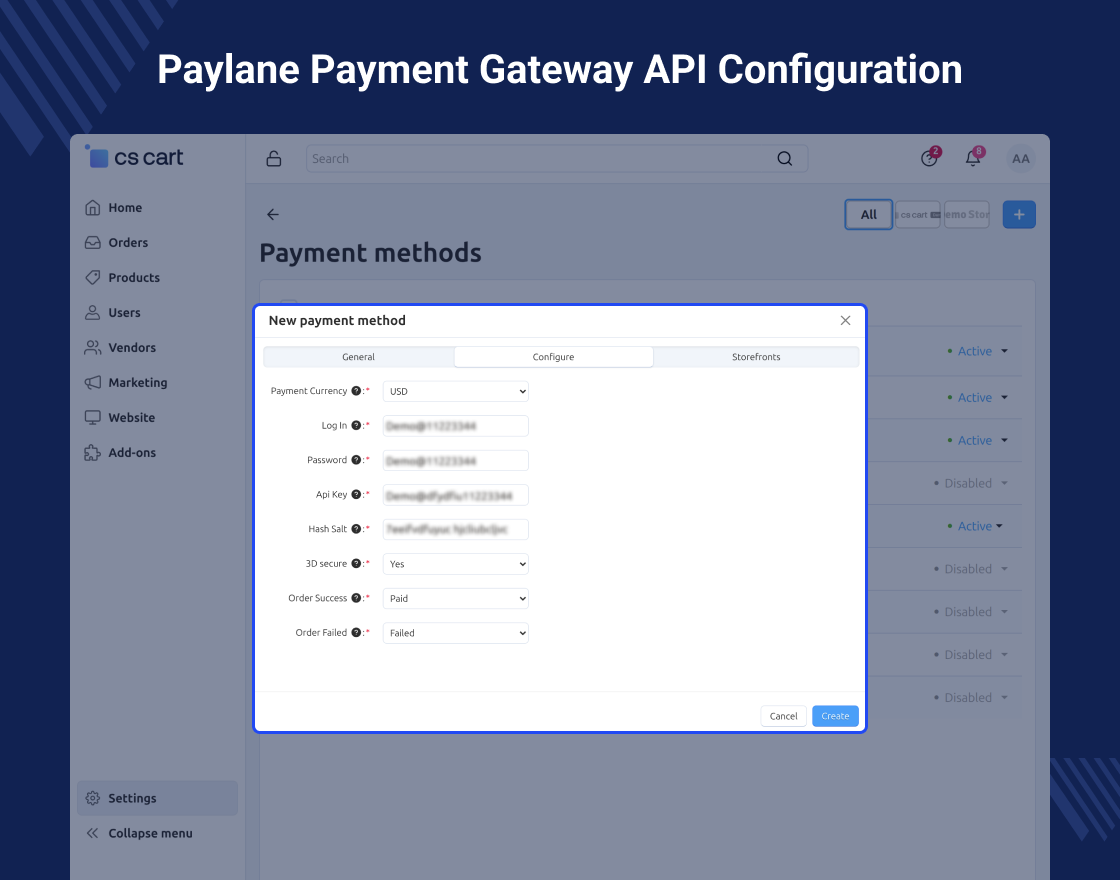Click the Hash Salt input field
Screen dimensions: 1120x880
456,529
